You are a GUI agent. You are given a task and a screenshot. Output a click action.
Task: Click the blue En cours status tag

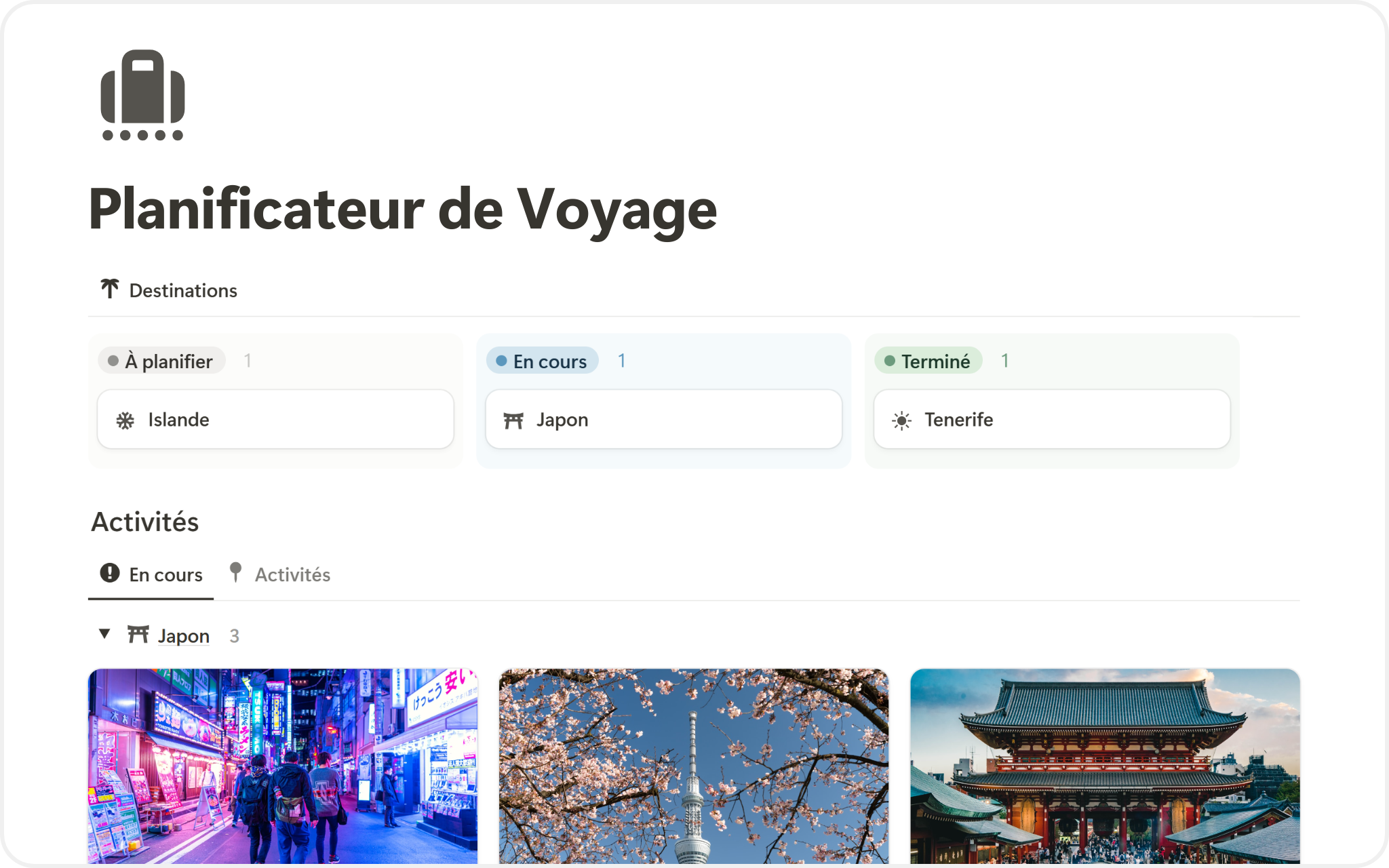click(x=542, y=361)
